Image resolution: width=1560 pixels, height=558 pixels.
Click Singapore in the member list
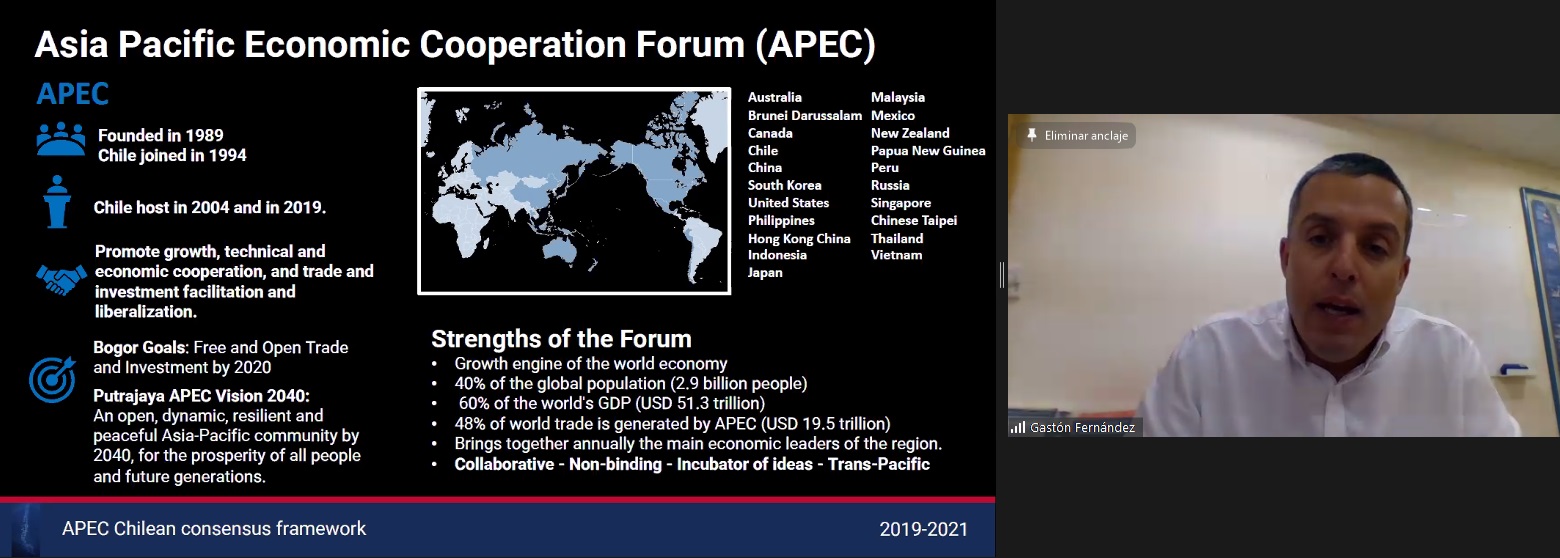click(901, 203)
